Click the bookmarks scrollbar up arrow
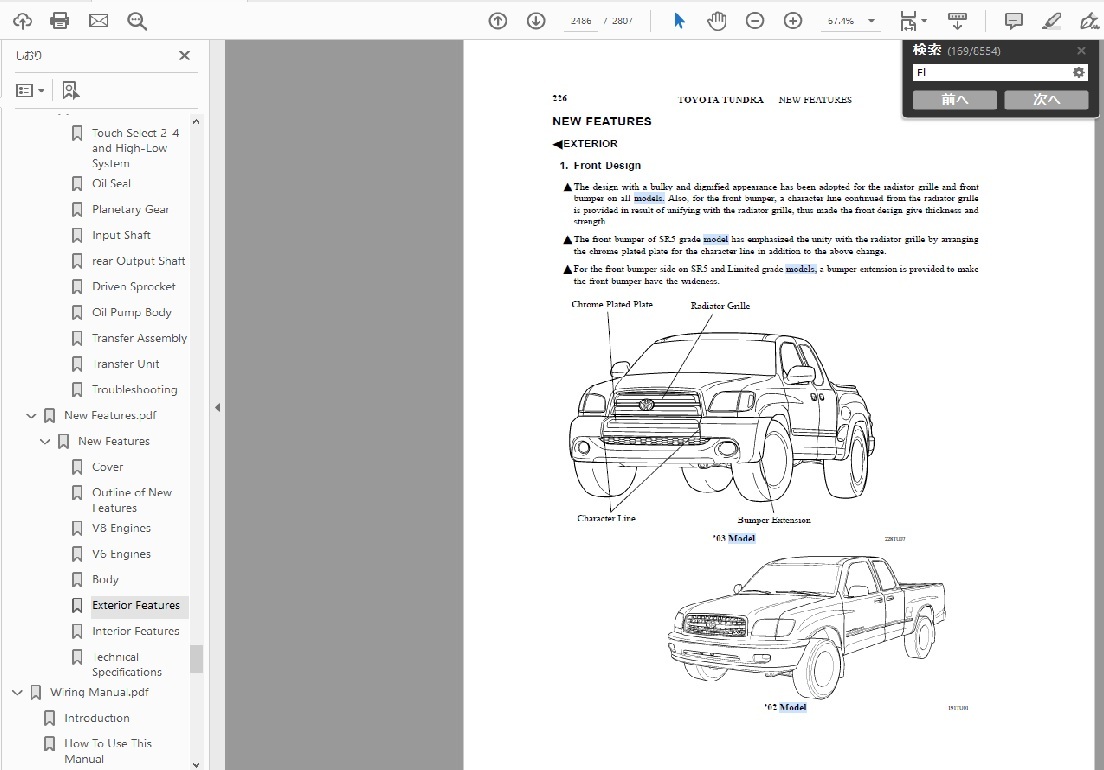Image resolution: width=1104 pixels, height=770 pixels. (196, 122)
